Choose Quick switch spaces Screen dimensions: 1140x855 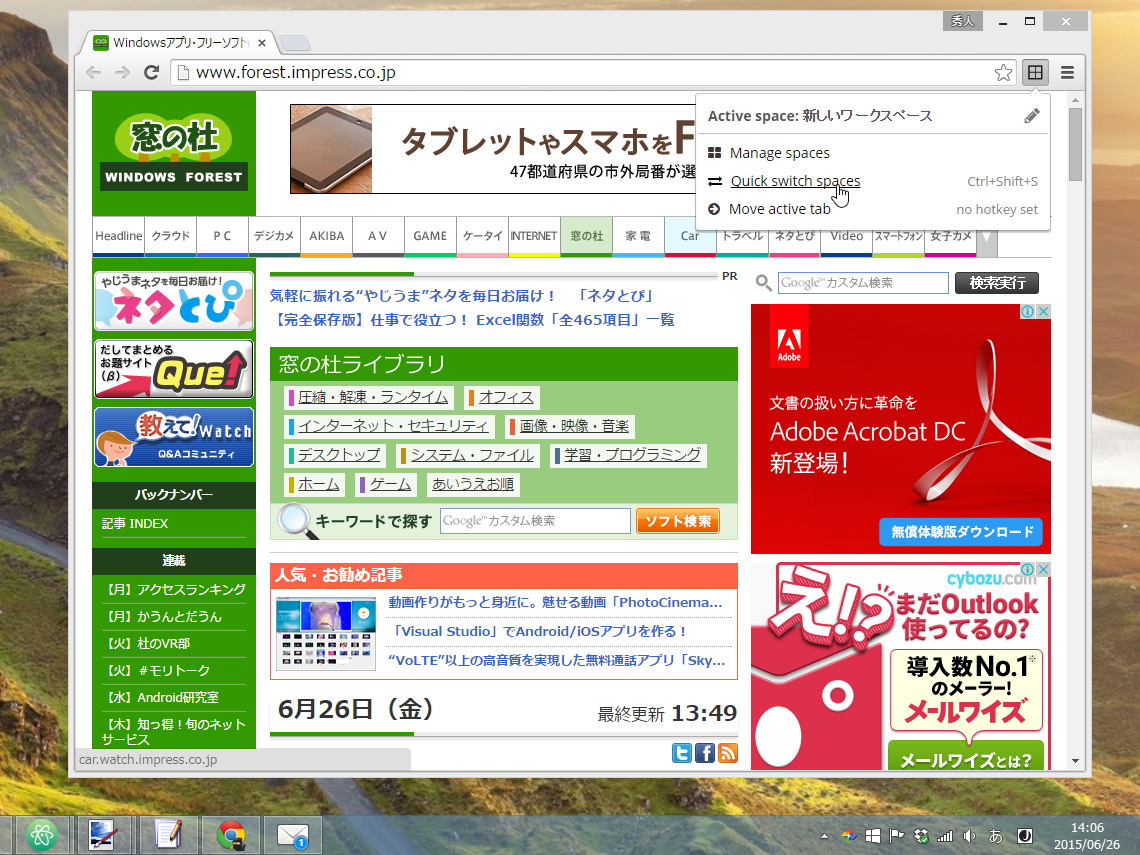[795, 181]
